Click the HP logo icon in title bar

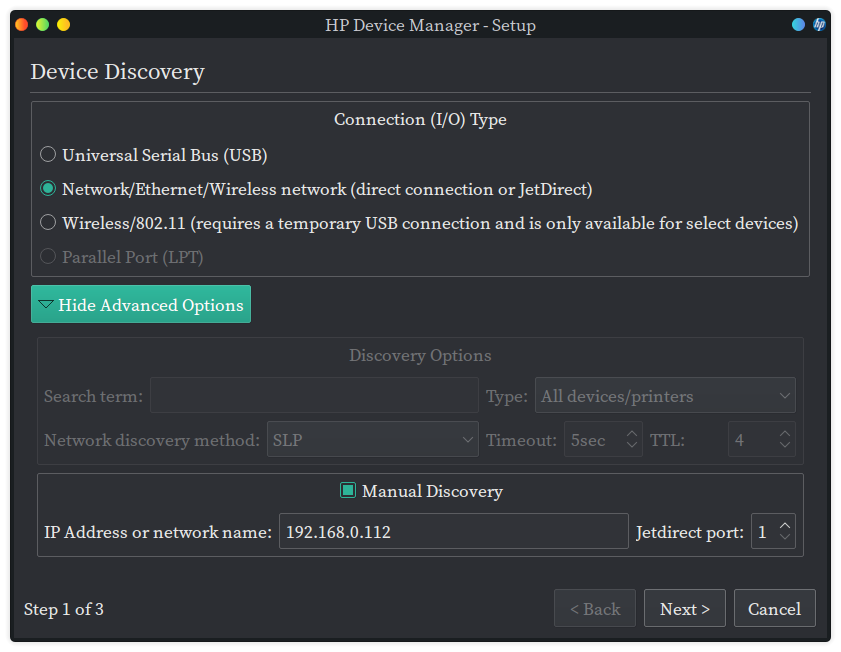click(819, 25)
